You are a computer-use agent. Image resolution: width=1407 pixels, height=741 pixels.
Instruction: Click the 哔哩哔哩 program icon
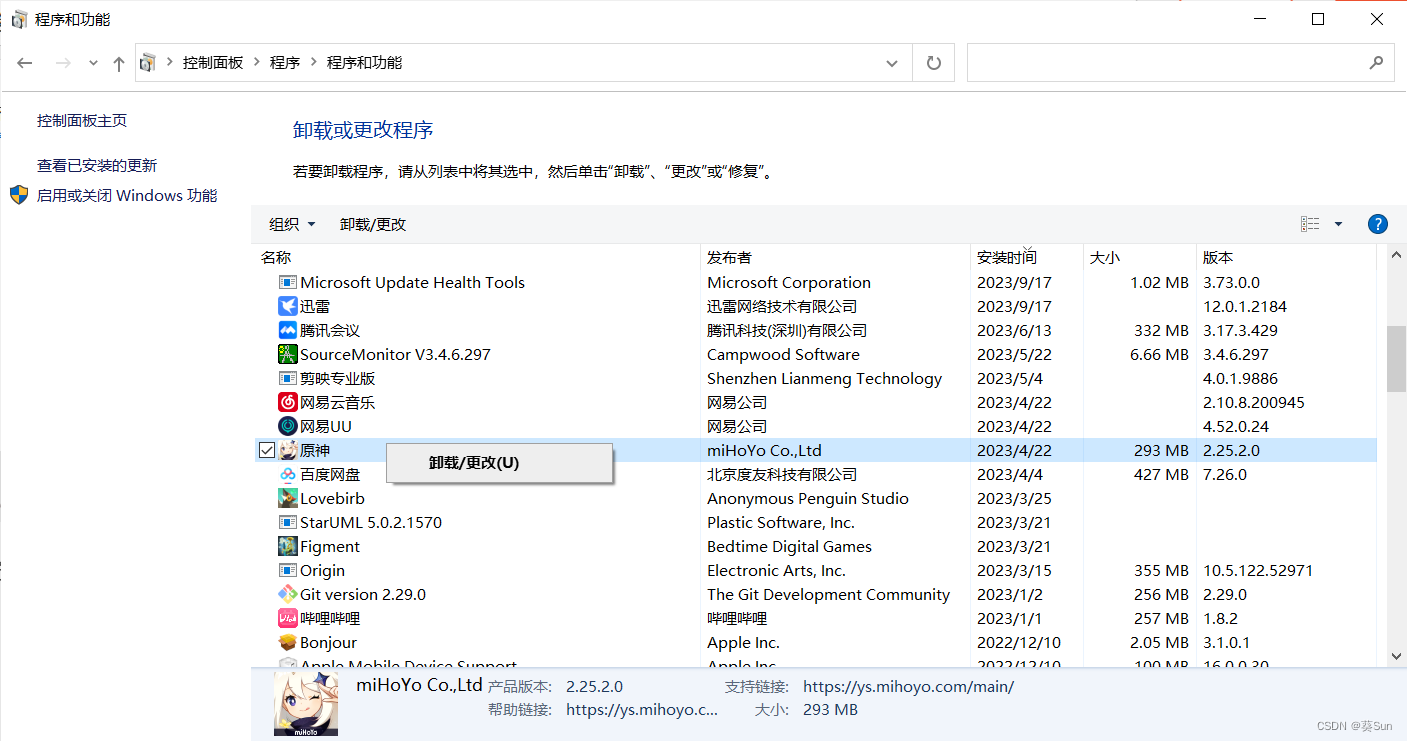point(288,619)
